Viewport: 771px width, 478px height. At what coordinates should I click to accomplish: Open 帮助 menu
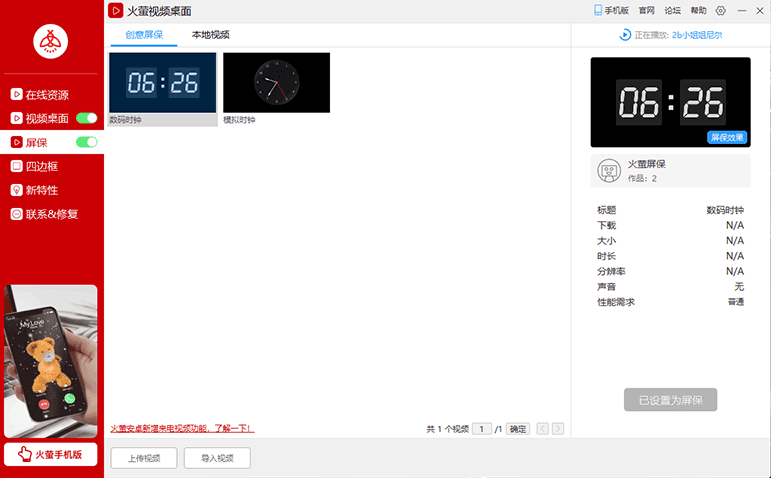pos(698,10)
